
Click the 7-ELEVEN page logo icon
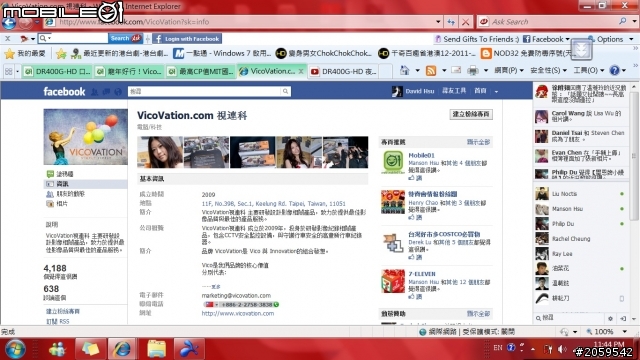(x=393, y=281)
